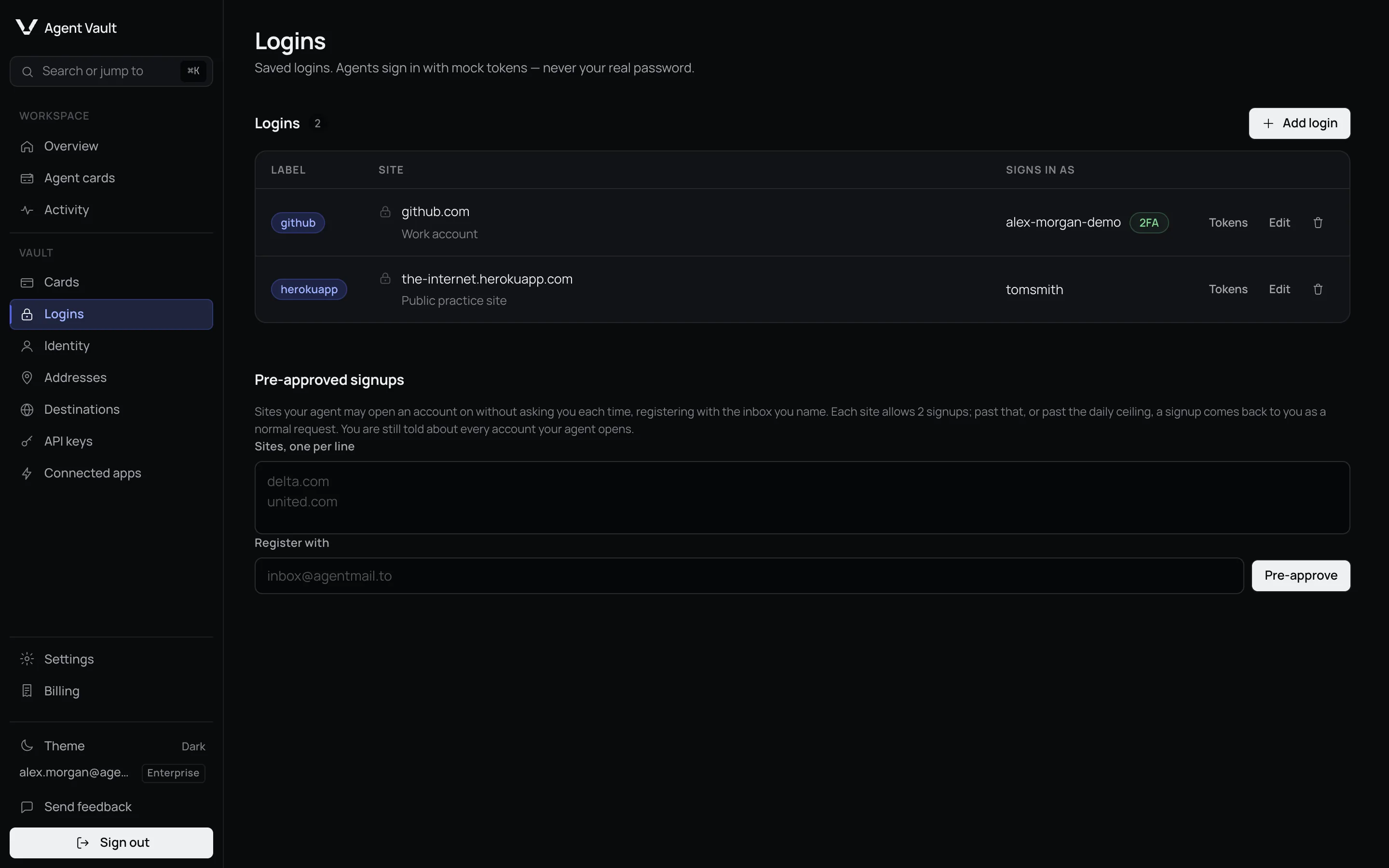1389x868 pixels.
Task: Go to Overview in the sidebar
Action: [111, 147]
